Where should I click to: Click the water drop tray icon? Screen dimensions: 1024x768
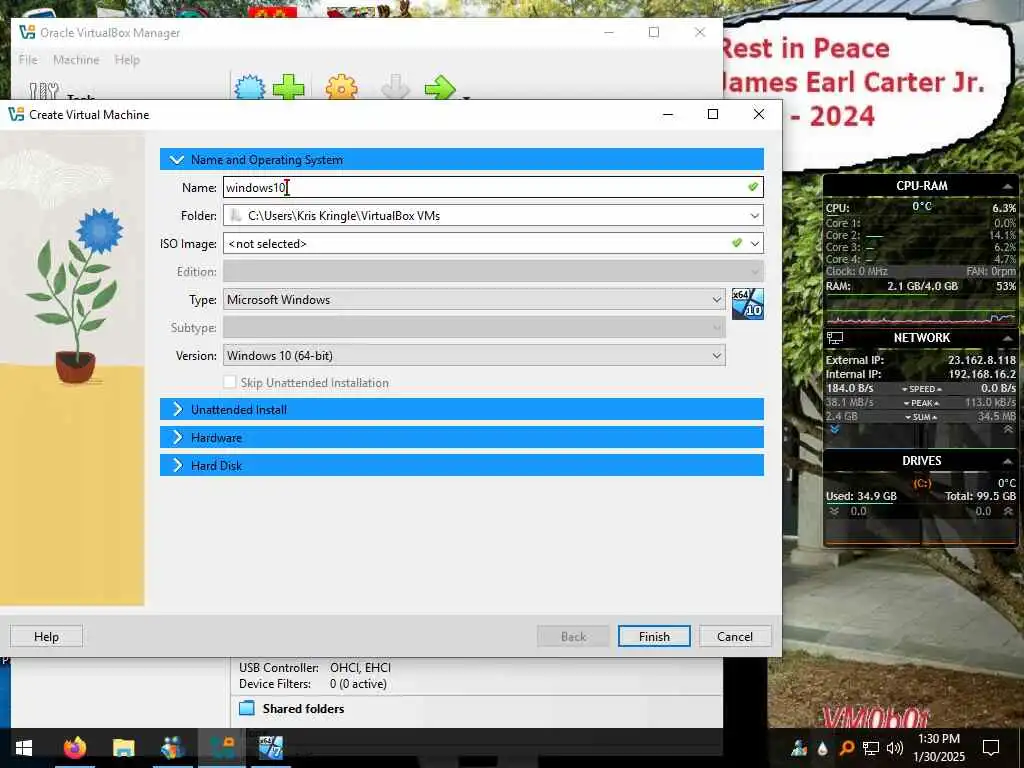(x=822, y=748)
